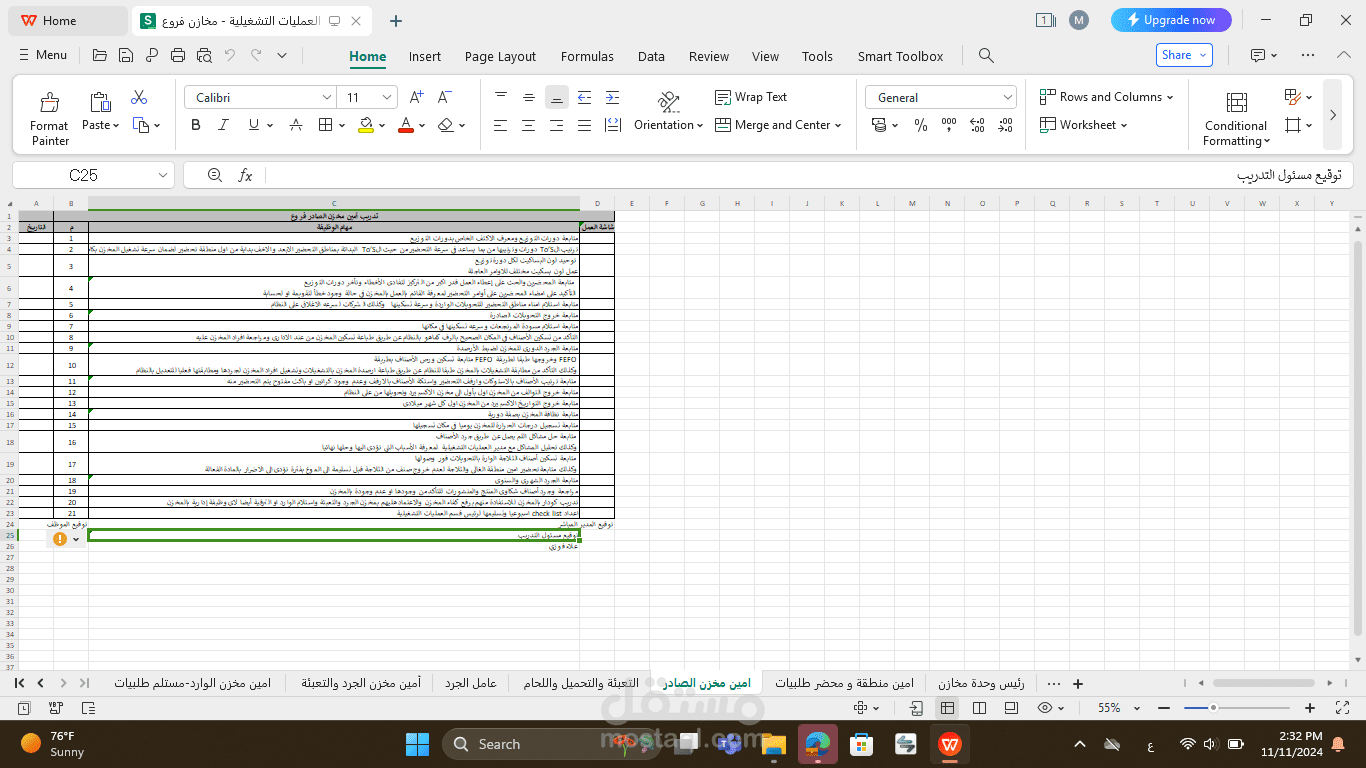Align text left
The height and width of the screenshot is (768, 1366).
click(501, 125)
